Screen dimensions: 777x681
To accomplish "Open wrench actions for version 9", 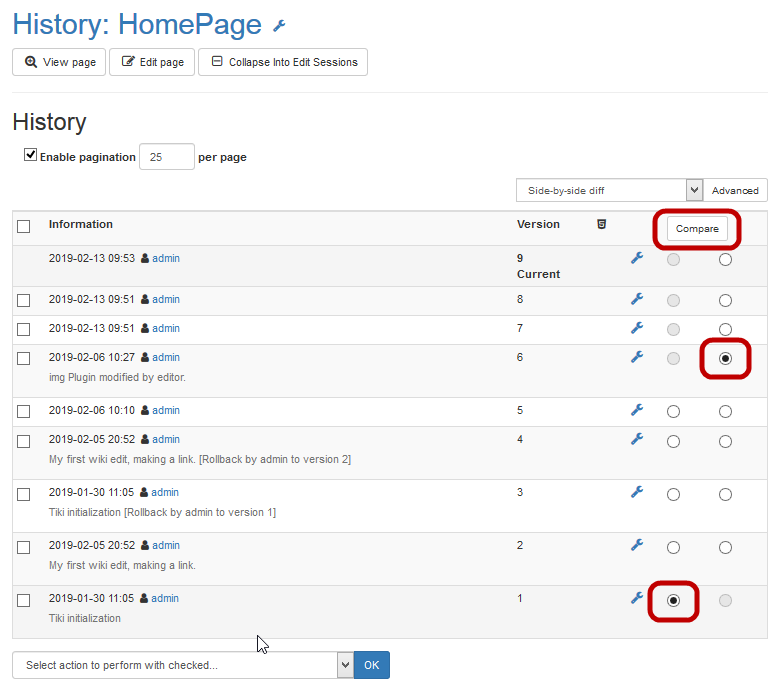I will coord(637,258).
